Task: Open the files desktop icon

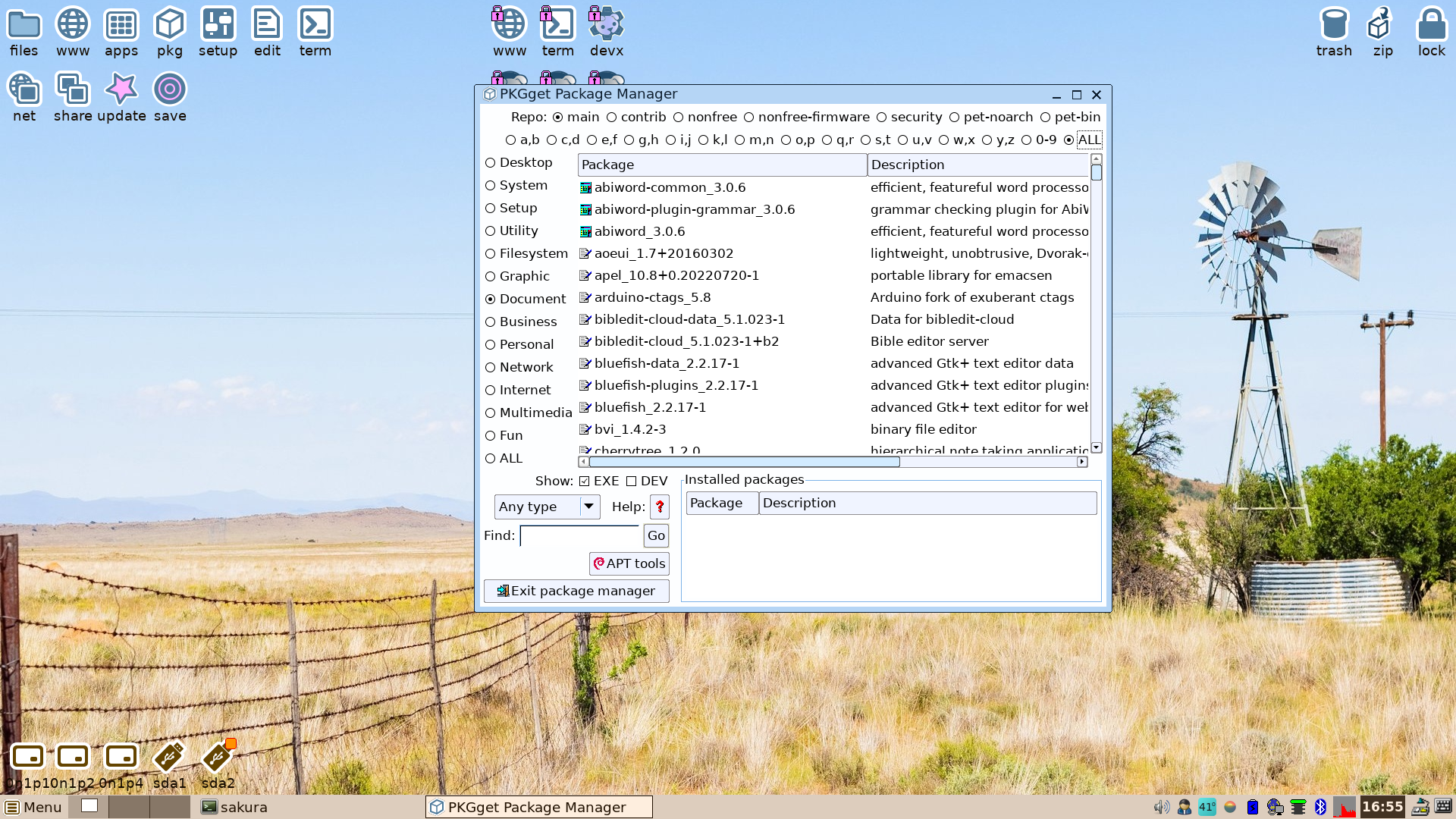Action: tap(24, 32)
